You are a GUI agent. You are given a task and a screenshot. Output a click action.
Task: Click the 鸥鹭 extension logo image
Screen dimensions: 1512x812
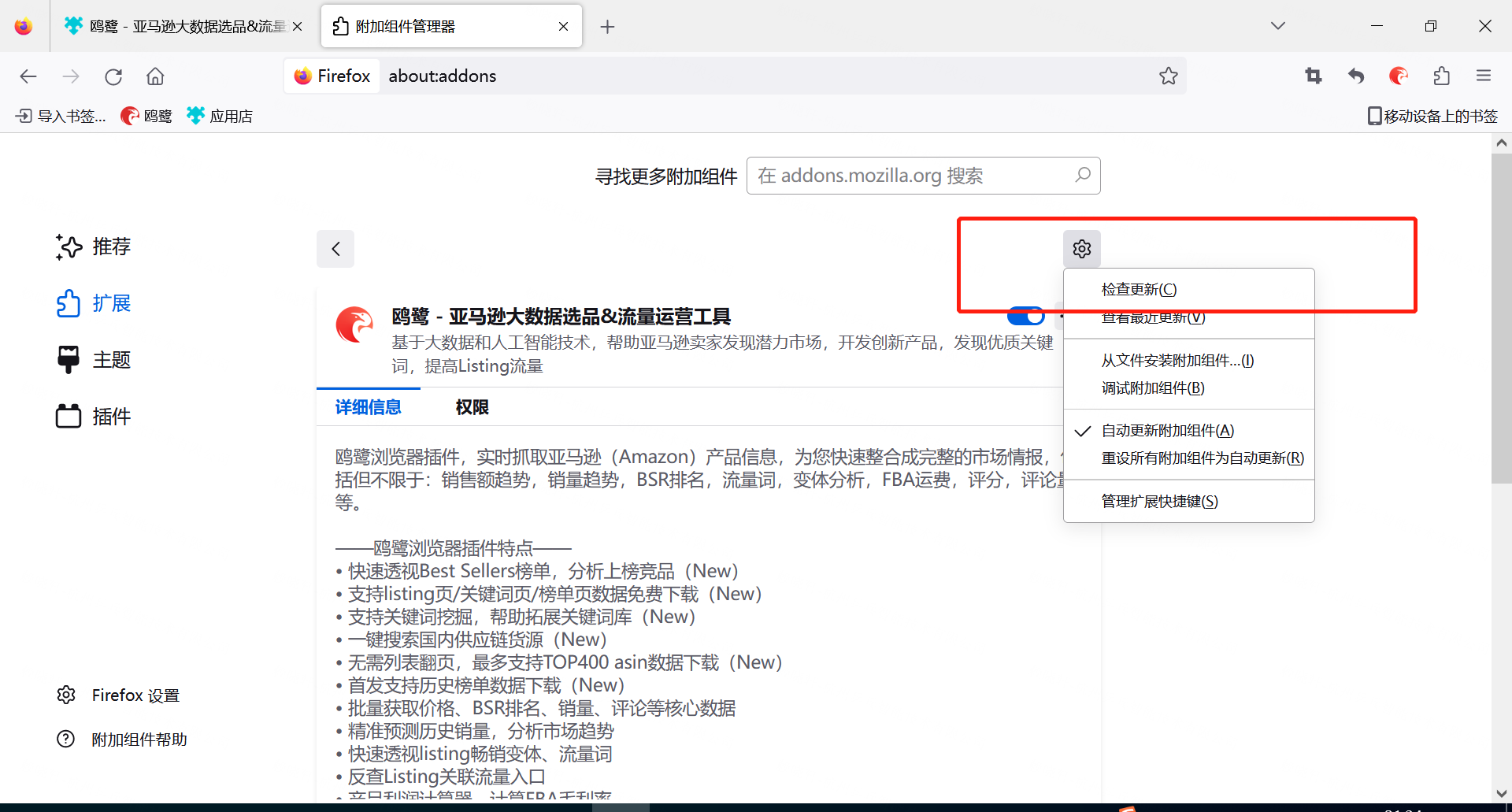pyautogui.click(x=354, y=324)
